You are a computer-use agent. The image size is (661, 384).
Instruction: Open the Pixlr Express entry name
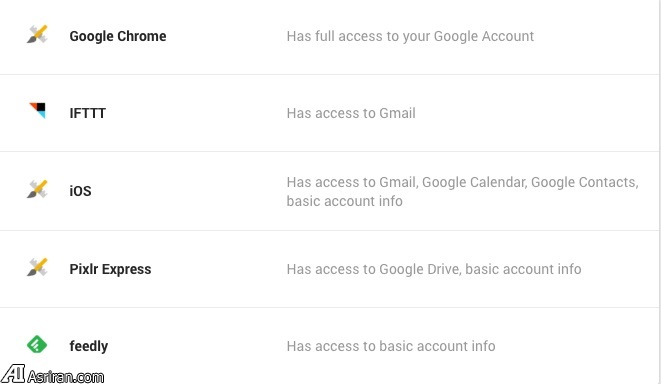[x=110, y=269]
